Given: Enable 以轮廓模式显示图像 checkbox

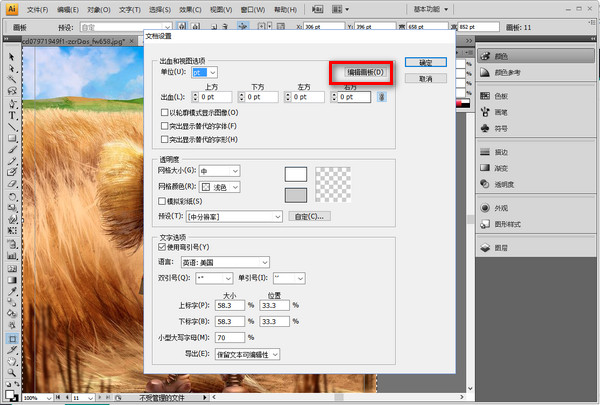Looking at the screenshot, I should click(165, 114).
